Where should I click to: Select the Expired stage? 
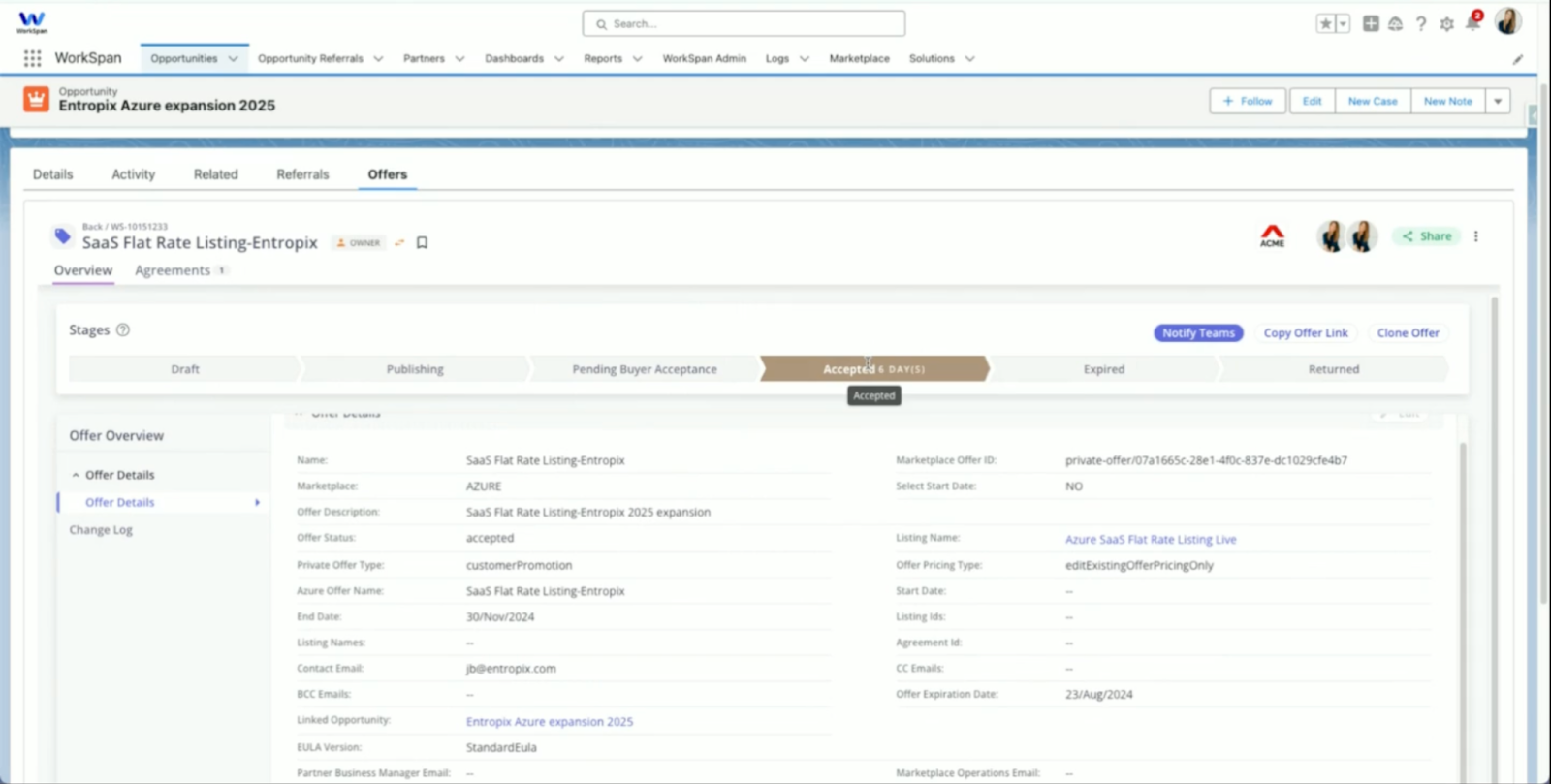(x=1104, y=369)
